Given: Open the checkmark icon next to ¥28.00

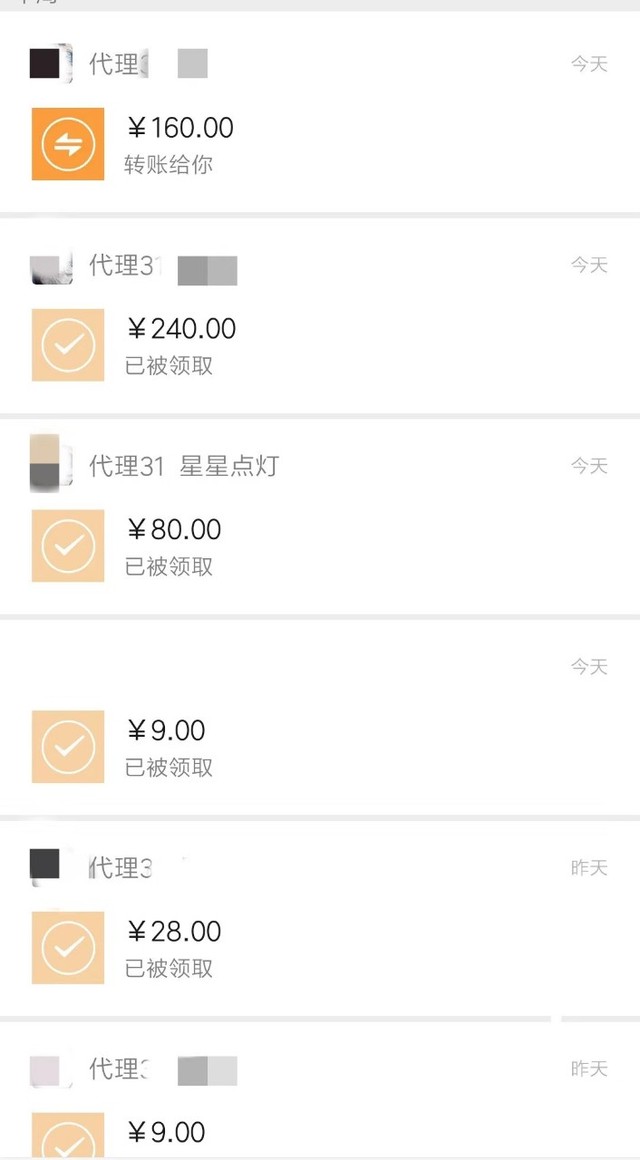Looking at the screenshot, I should pos(68,948).
